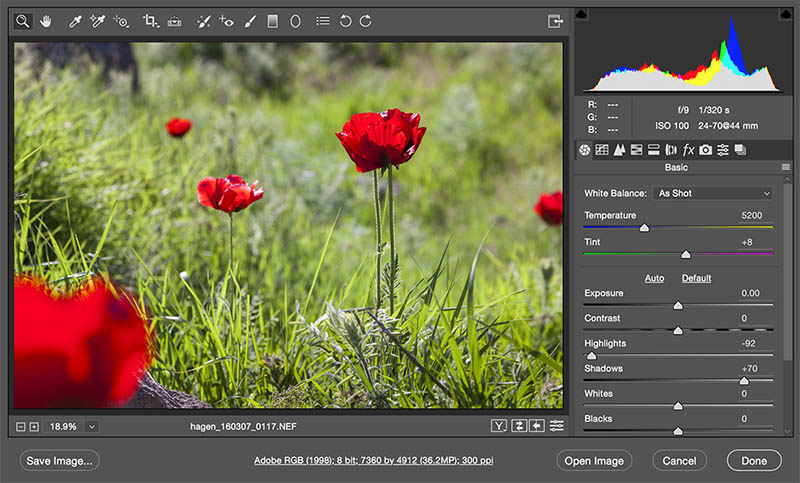The width and height of the screenshot is (800, 483).
Task: Click the Open Image button
Action: click(595, 461)
